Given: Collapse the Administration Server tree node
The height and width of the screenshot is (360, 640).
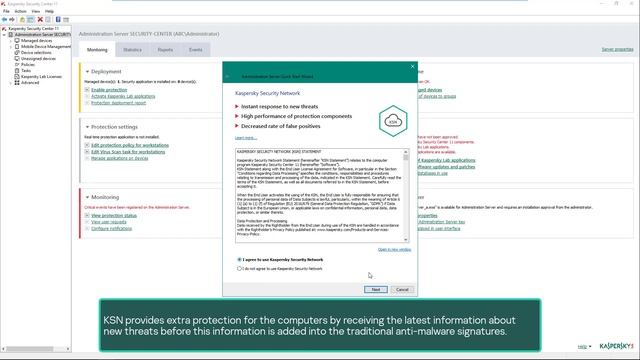Looking at the screenshot, I should (4, 35).
